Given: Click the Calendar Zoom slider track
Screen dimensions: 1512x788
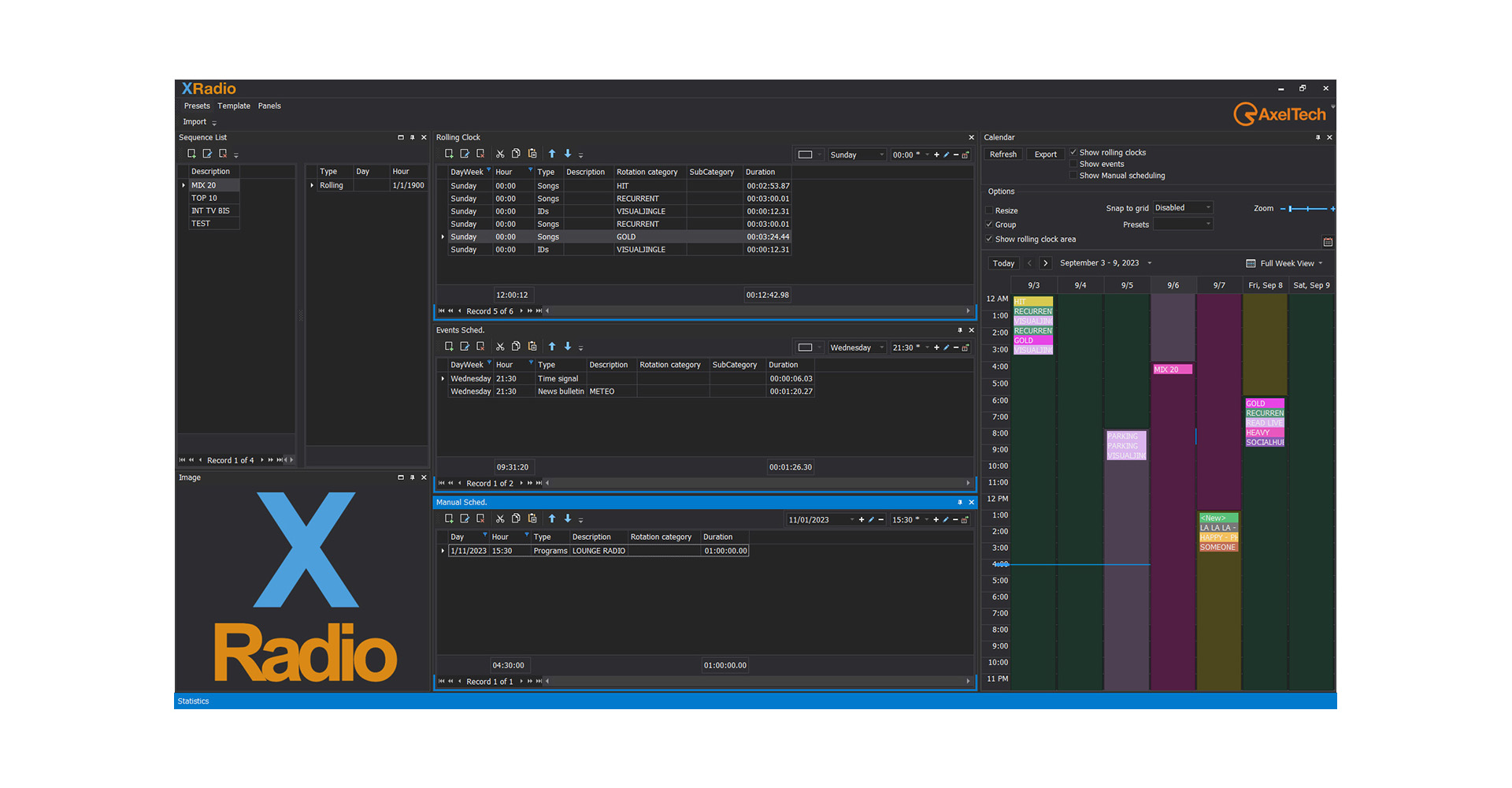Looking at the screenshot, I should pyautogui.click(x=1307, y=209).
